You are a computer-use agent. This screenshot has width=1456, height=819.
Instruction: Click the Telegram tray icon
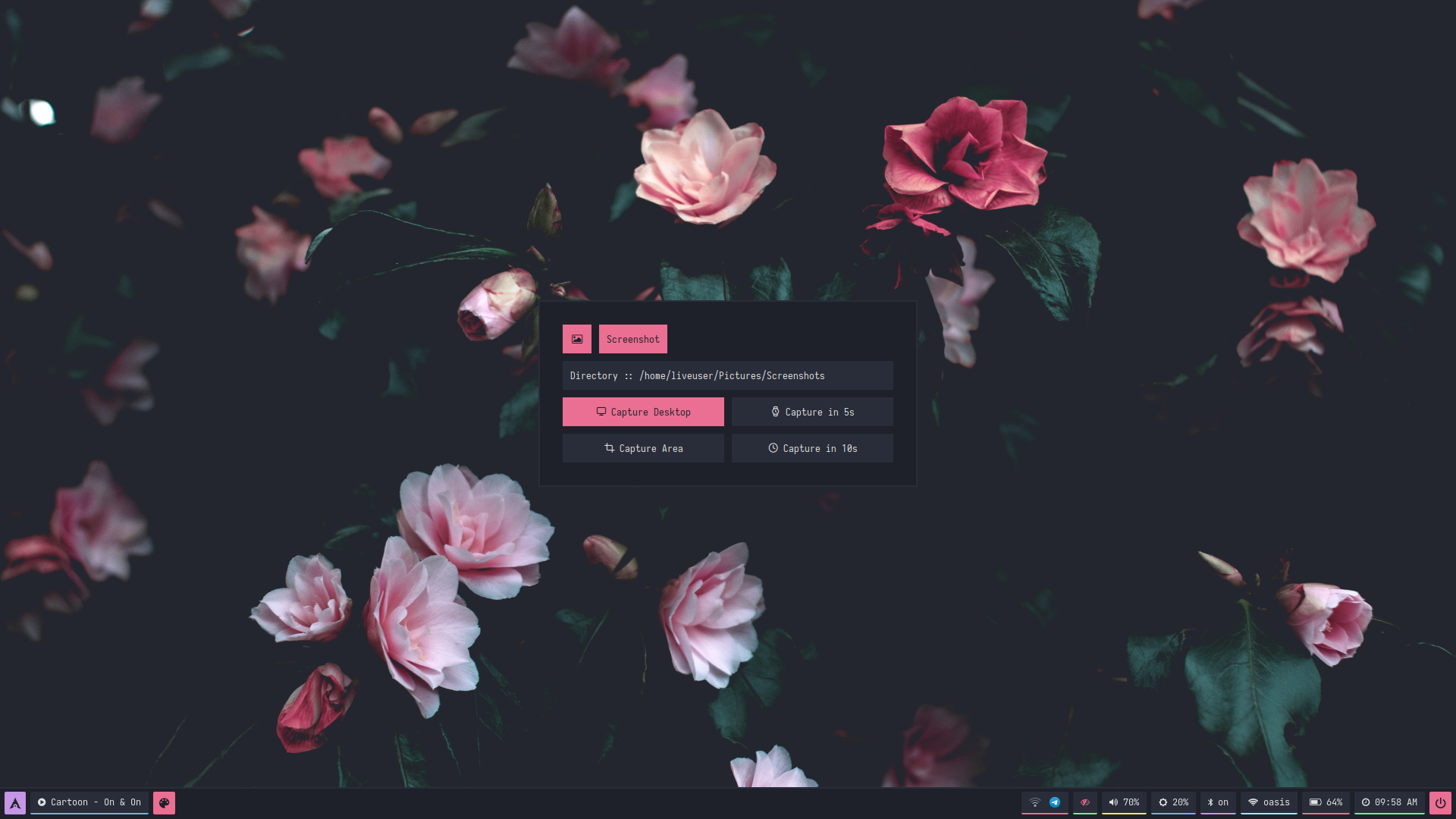1055,802
